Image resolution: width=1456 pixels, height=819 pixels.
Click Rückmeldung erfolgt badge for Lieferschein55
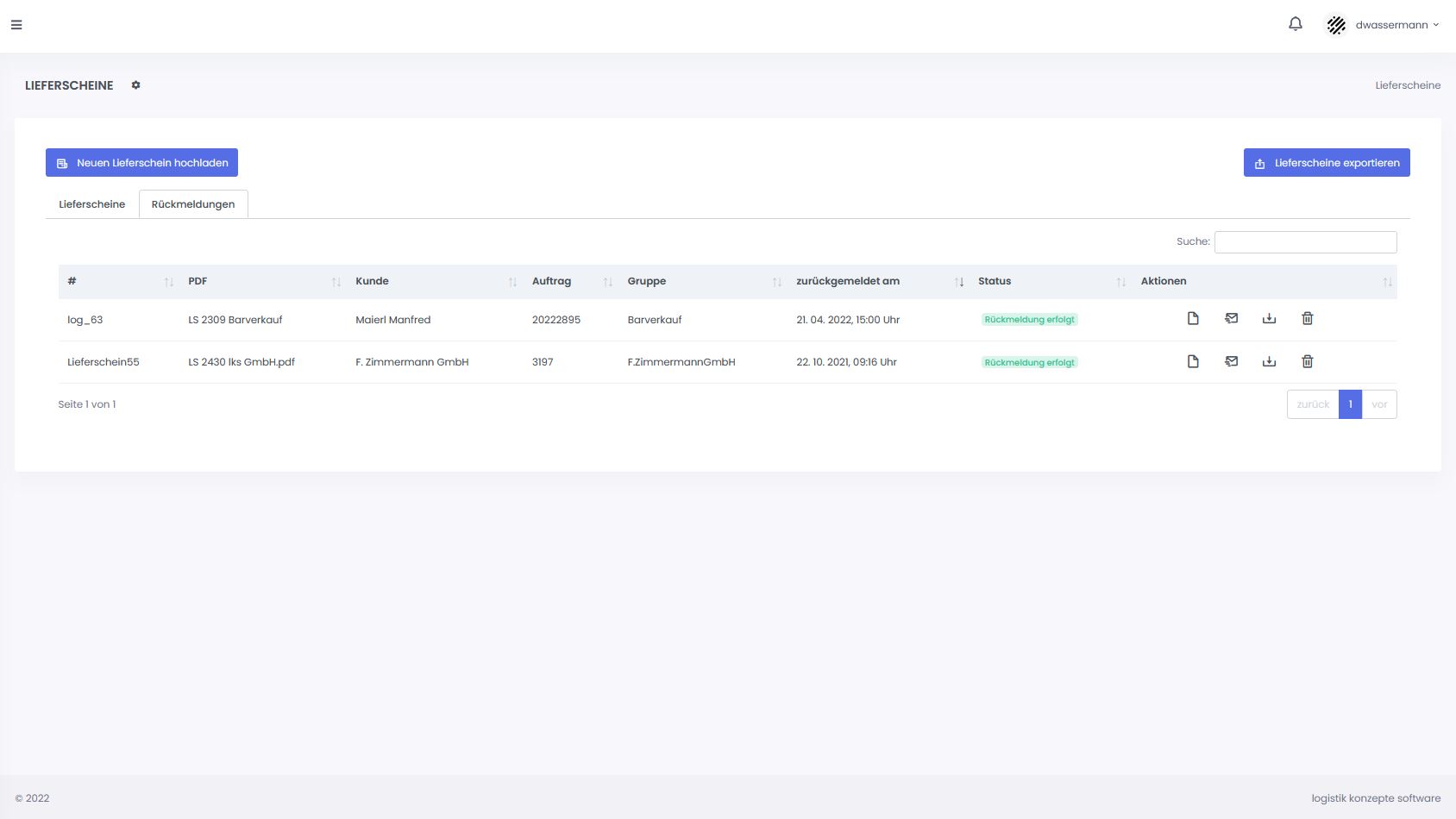click(x=1030, y=363)
